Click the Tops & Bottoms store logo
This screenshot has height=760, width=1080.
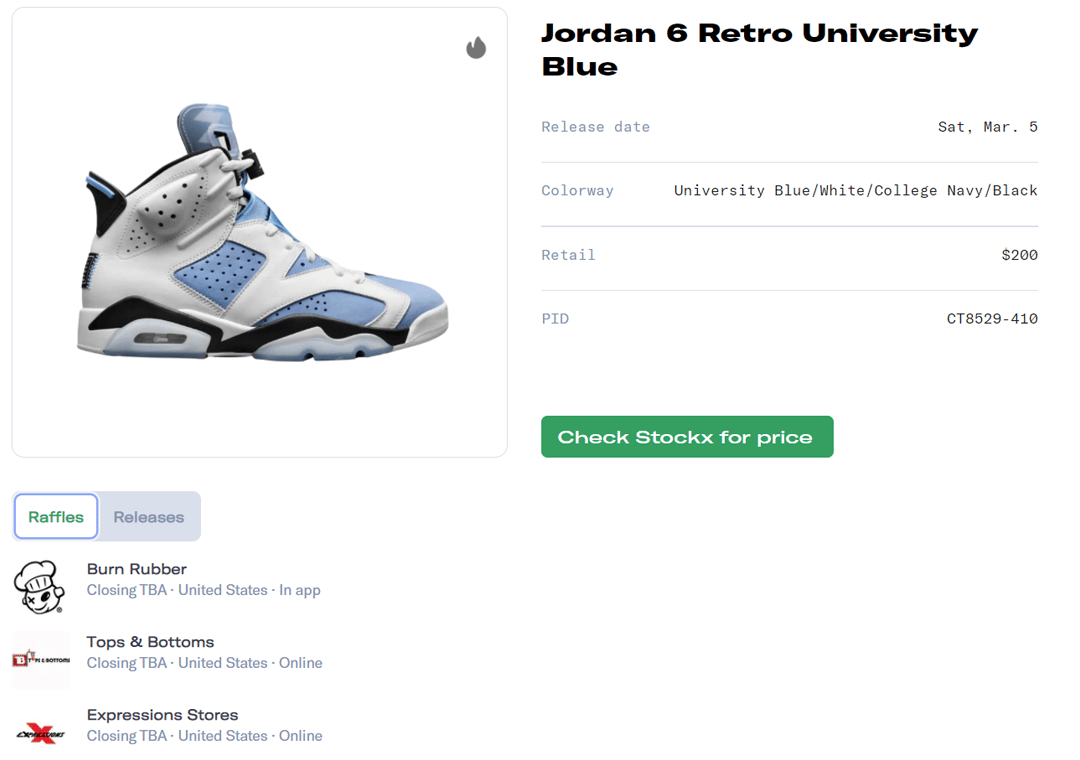pyautogui.click(x=41, y=660)
